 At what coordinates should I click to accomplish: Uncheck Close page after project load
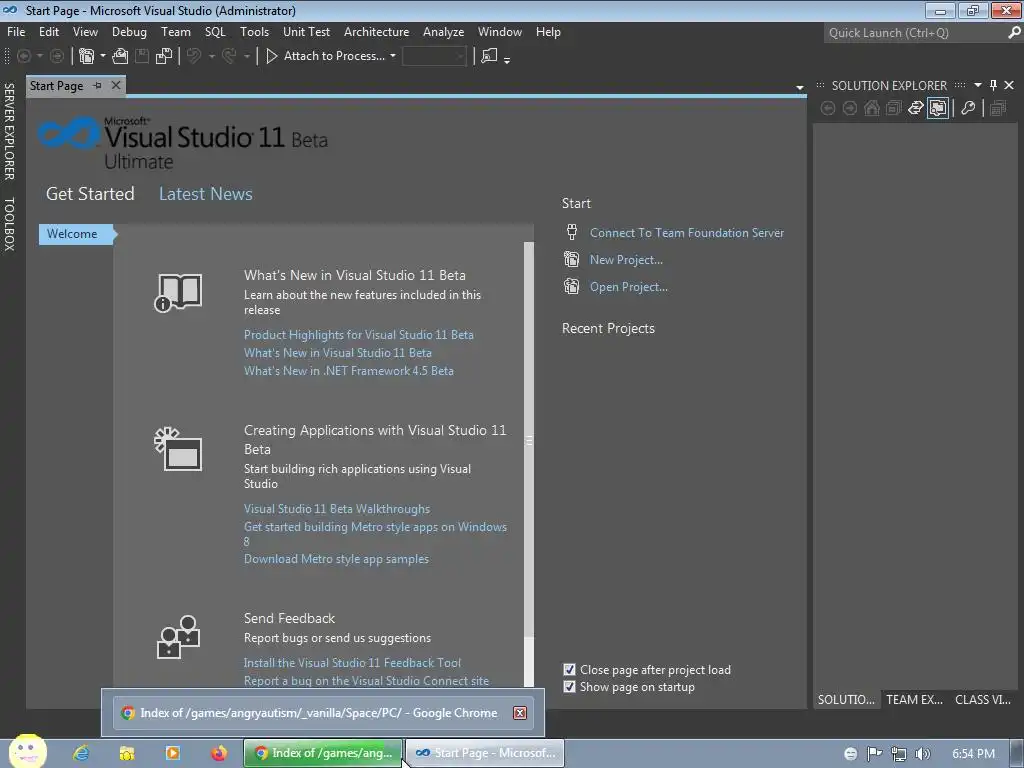[569, 669]
